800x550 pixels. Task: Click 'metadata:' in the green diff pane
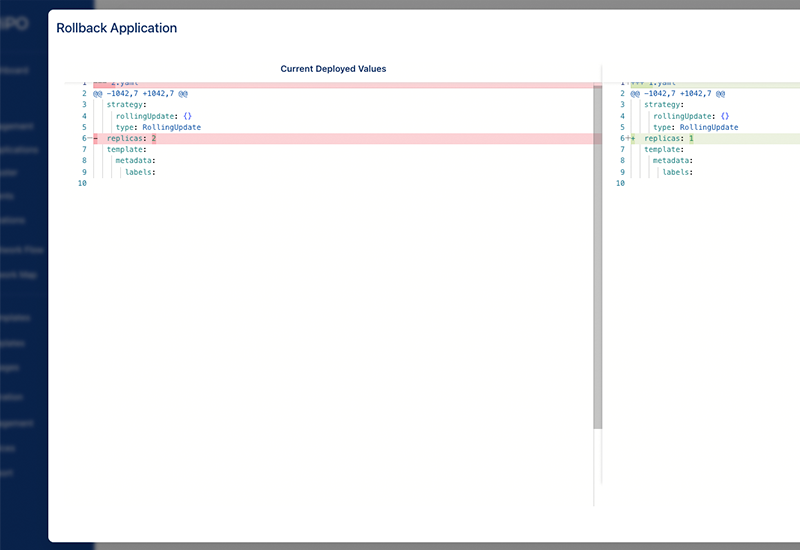click(x=672, y=161)
